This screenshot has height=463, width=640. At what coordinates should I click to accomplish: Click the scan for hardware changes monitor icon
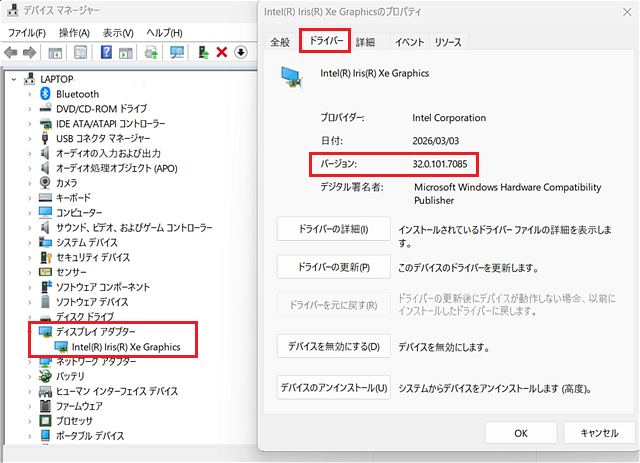tap(177, 52)
